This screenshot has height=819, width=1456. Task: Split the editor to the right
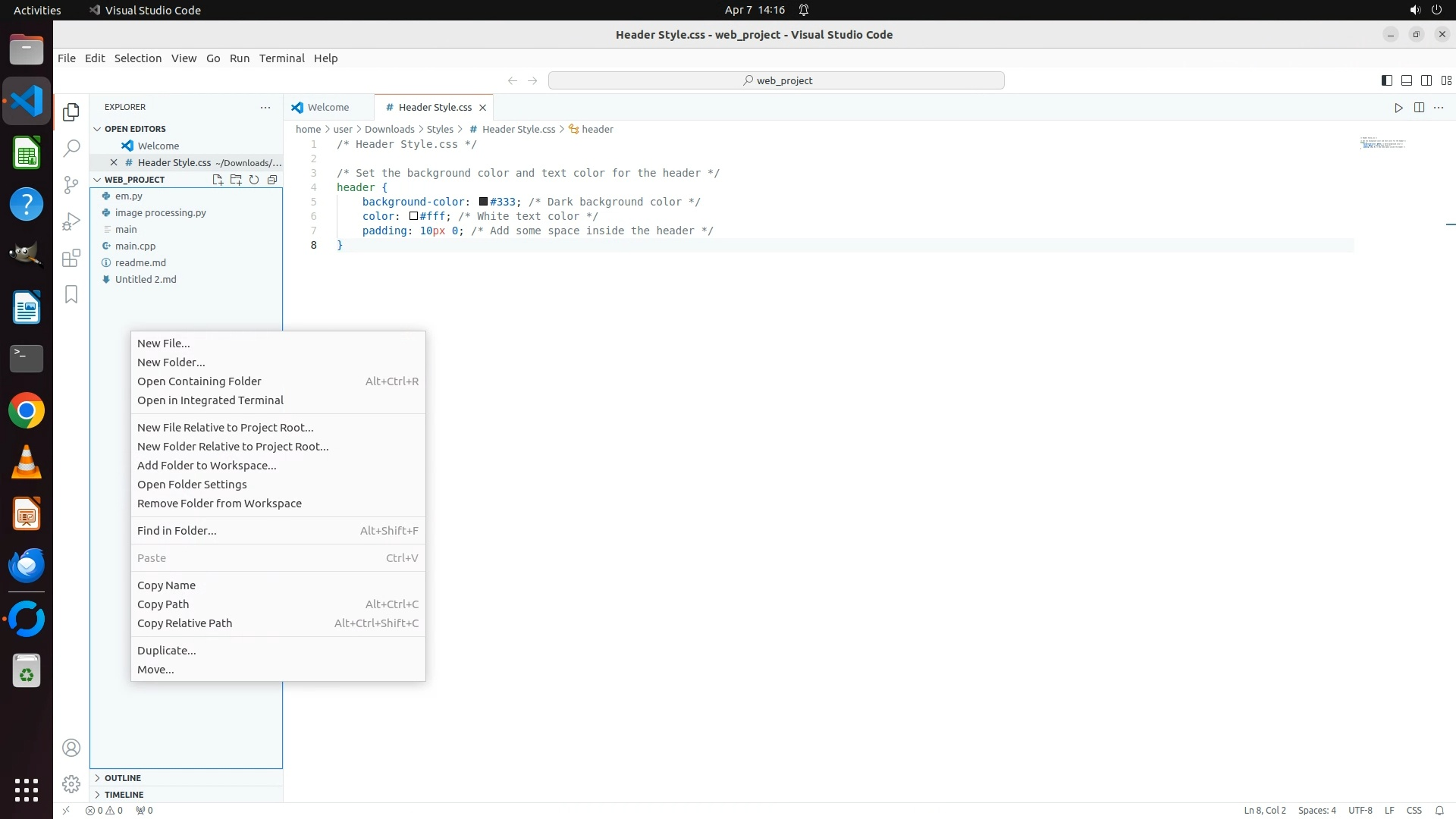pos(1419,108)
